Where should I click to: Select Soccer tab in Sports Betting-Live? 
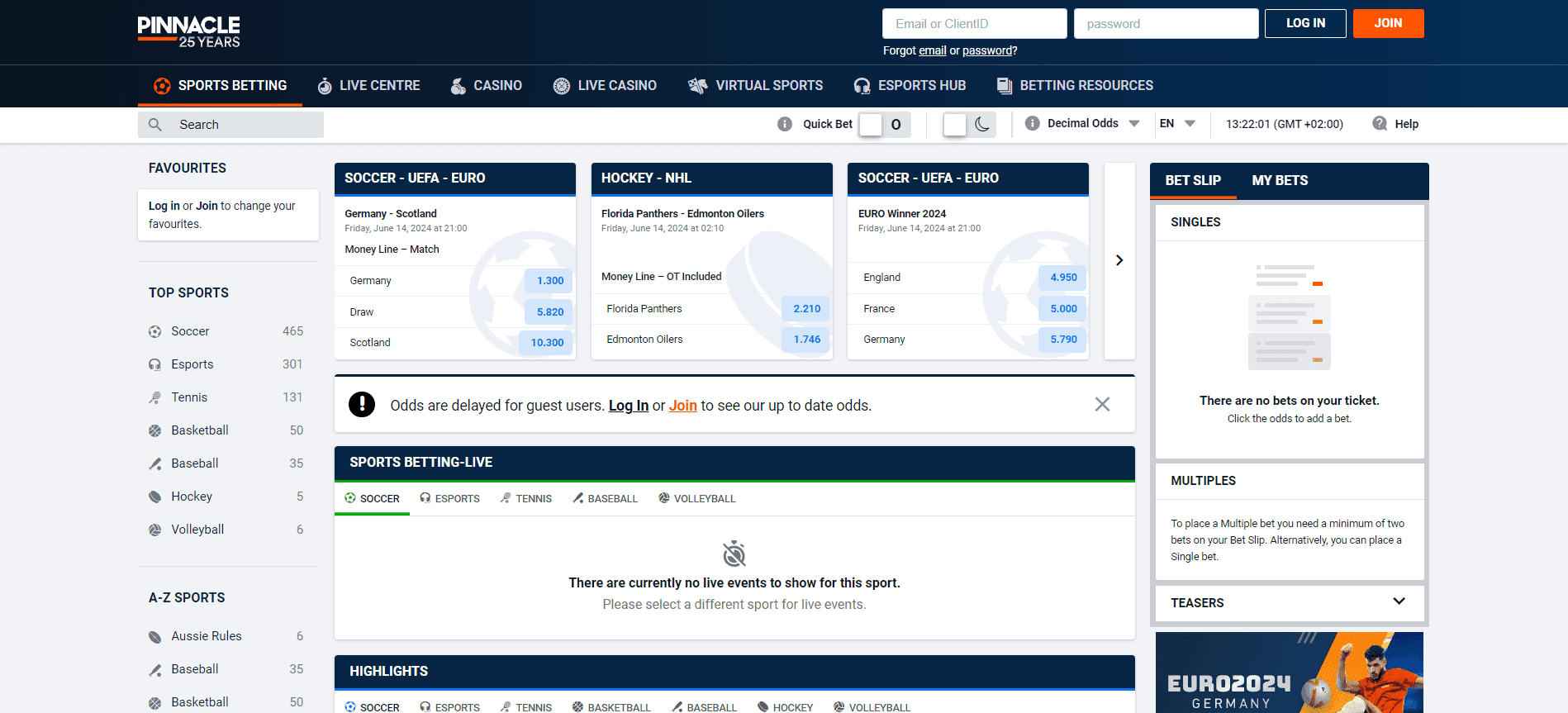pos(372,499)
